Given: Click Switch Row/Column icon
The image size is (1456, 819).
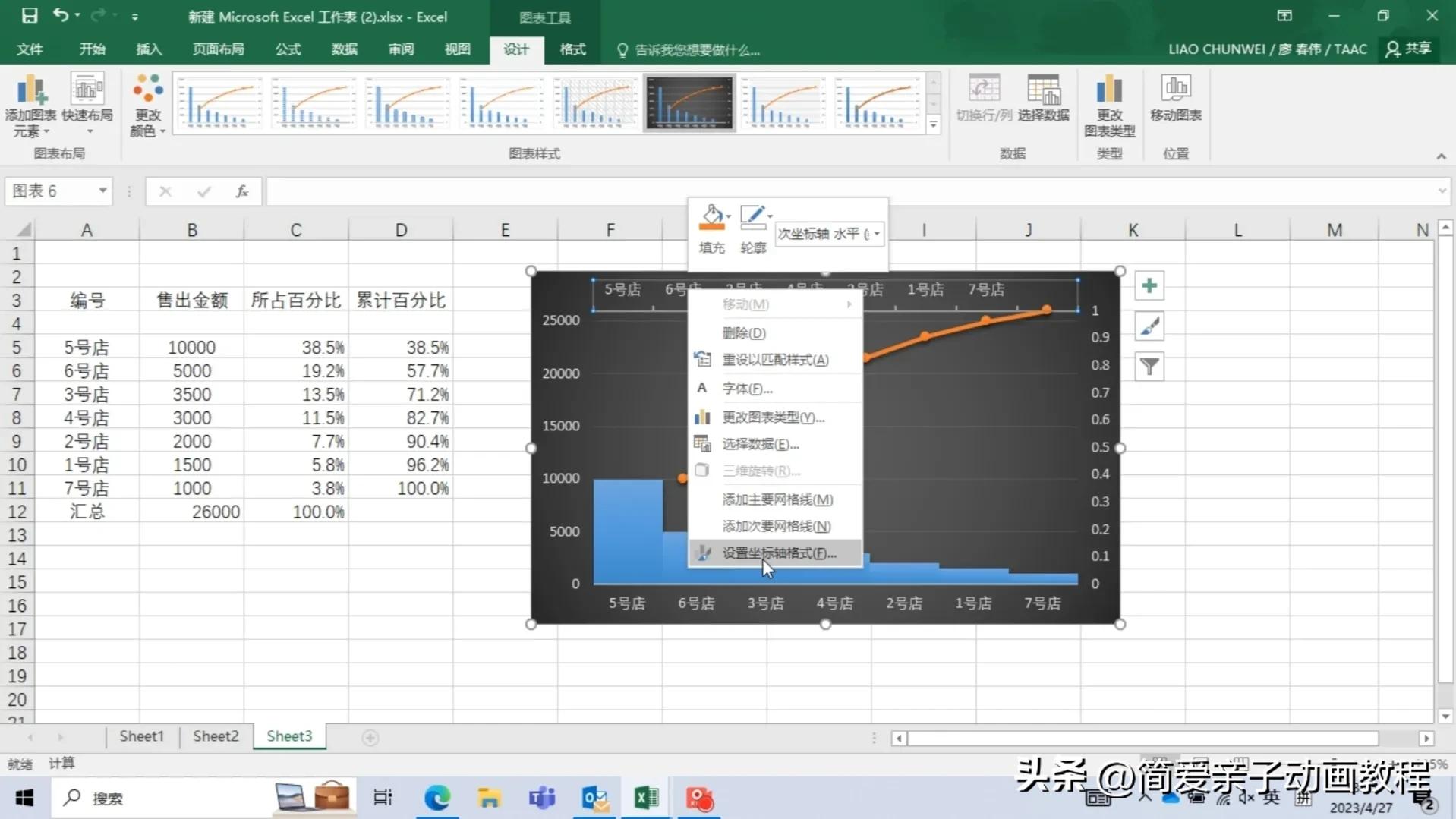Looking at the screenshot, I should 984,98.
